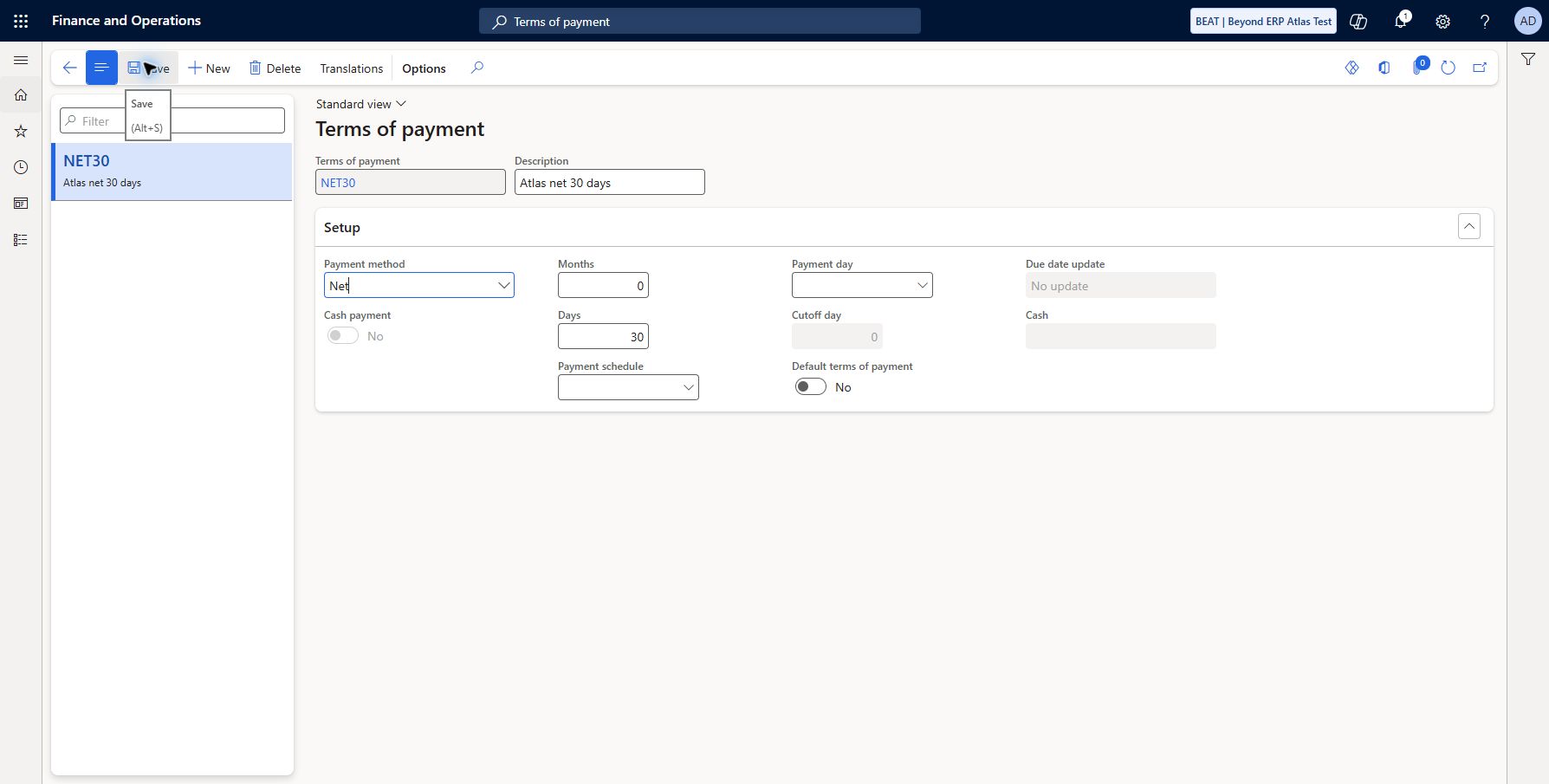This screenshot has width=1549, height=784.
Task: Click the Months input field
Action: pyautogui.click(x=603, y=286)
